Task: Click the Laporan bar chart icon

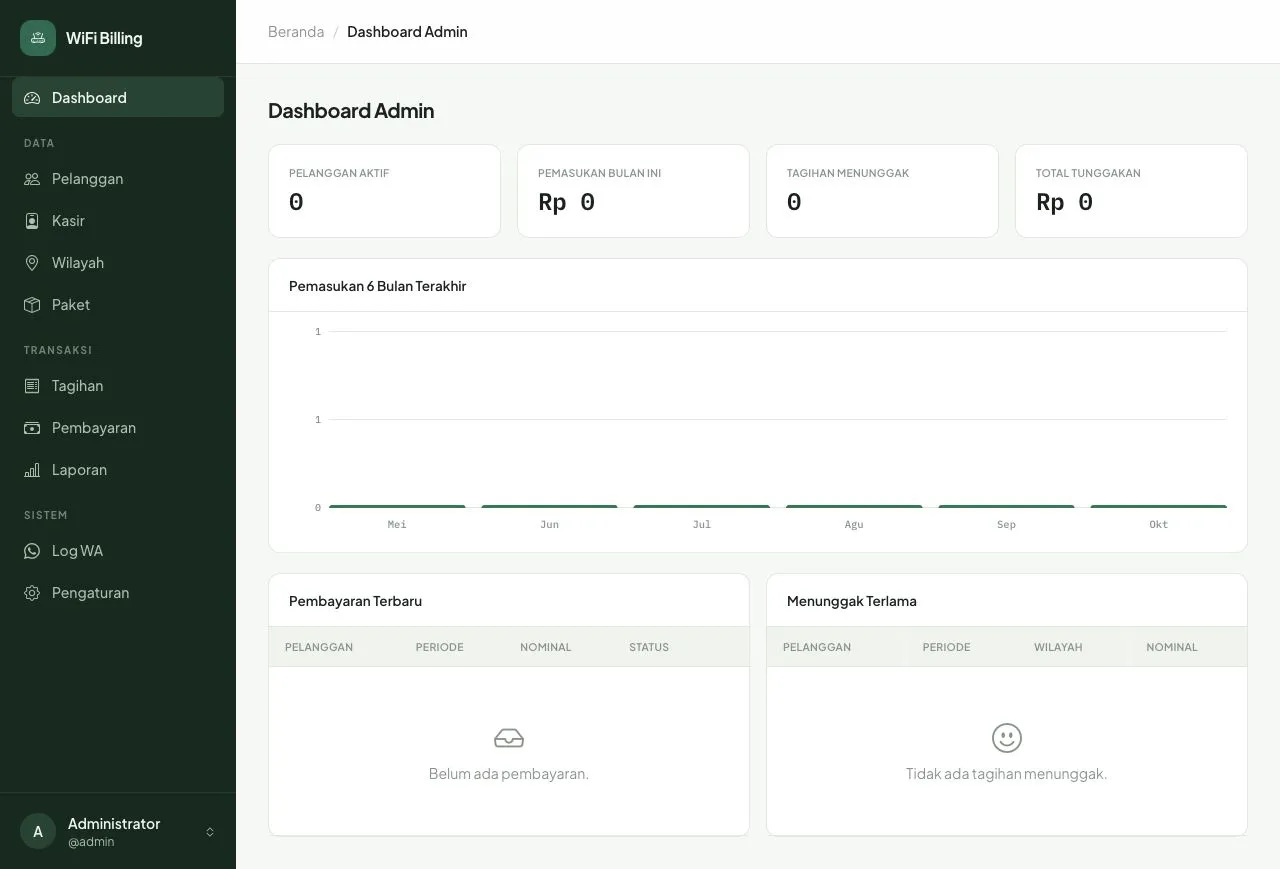Action: coord(32,470)
